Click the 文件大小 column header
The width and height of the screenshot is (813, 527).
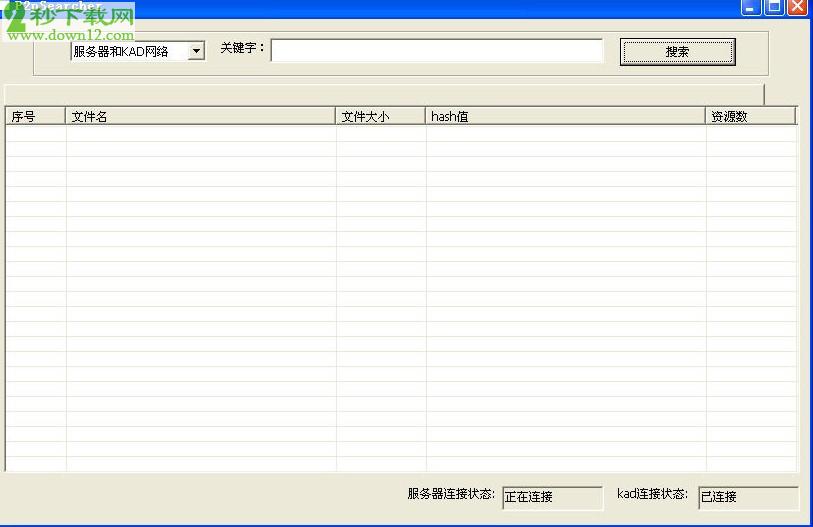380,116
